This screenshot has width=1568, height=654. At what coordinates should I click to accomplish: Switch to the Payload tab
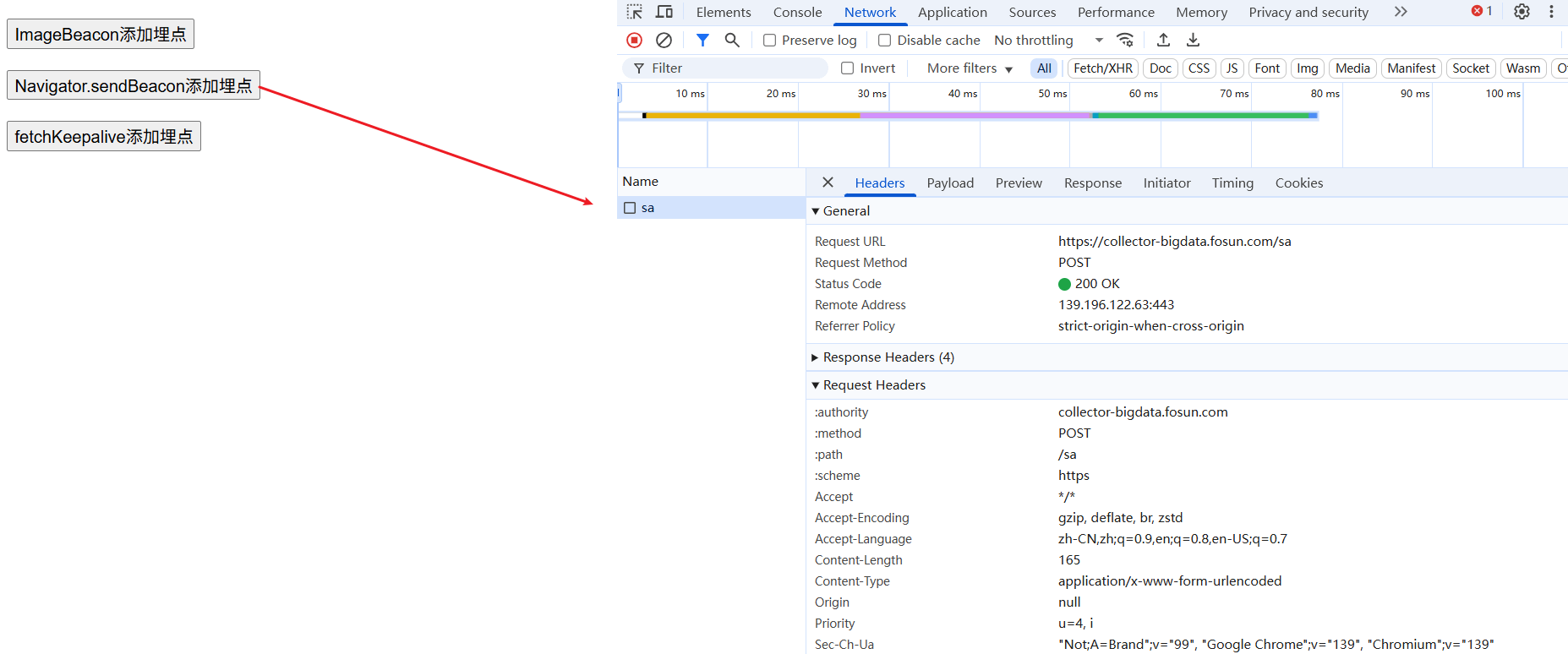click(x=950, y=183)
